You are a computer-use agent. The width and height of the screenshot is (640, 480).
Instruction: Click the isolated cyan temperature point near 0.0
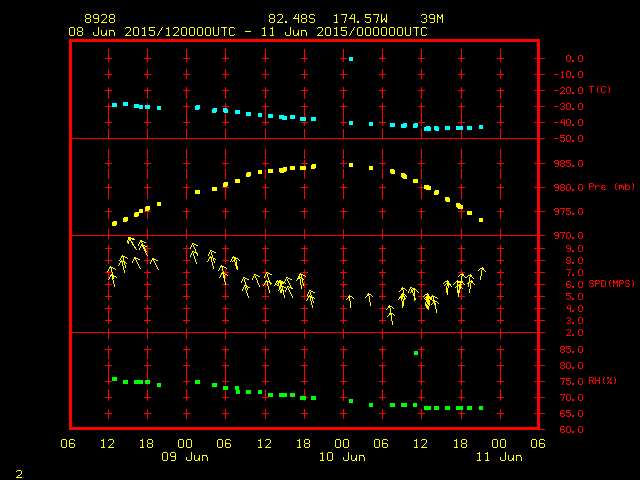[x=351, y=59]
